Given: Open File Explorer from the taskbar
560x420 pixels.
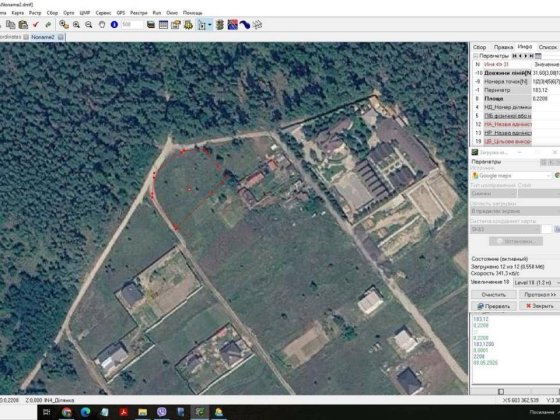Looking at the screenshot, I should pos(142,412).
